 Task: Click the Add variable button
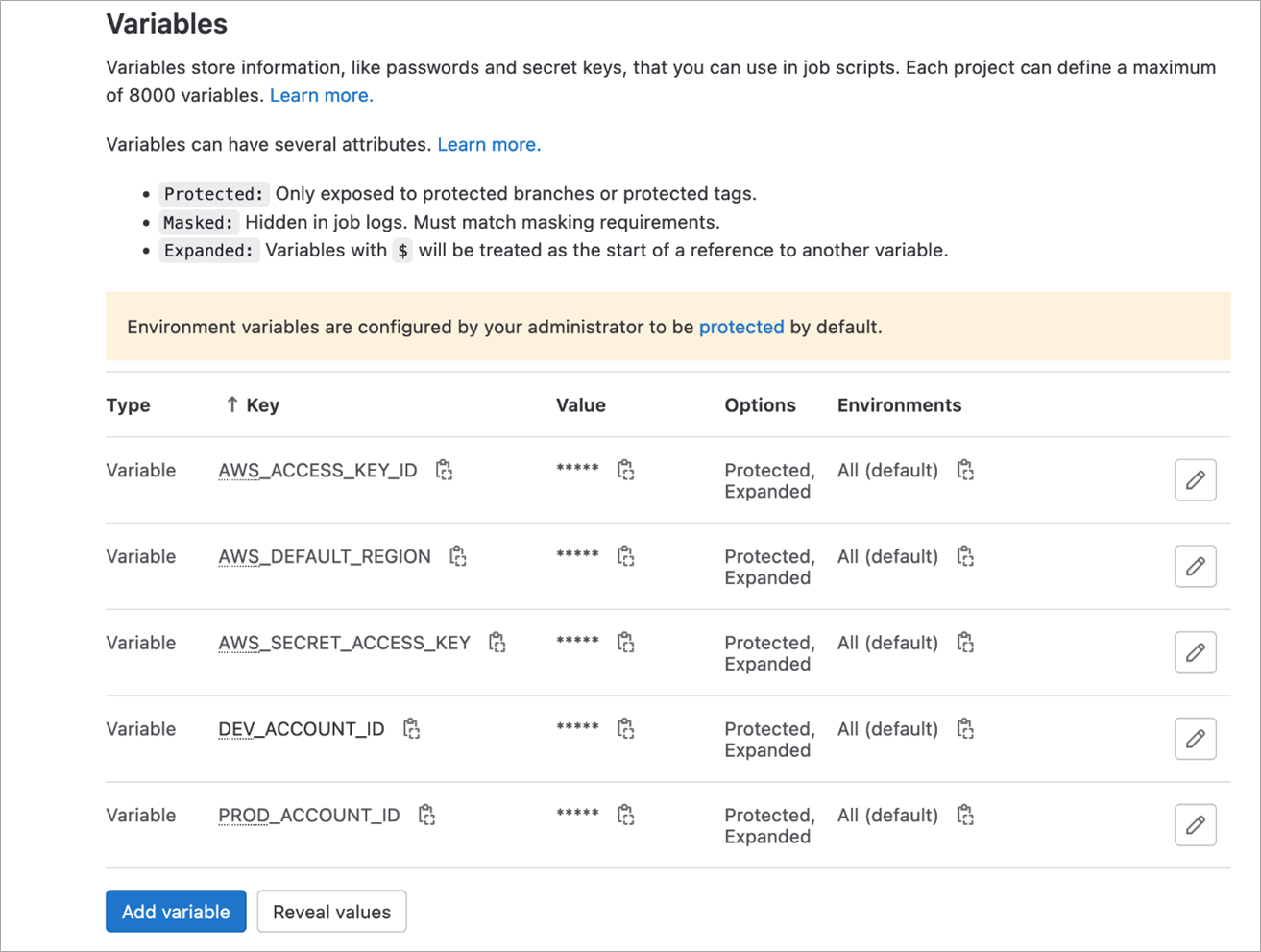pos(176,912)
